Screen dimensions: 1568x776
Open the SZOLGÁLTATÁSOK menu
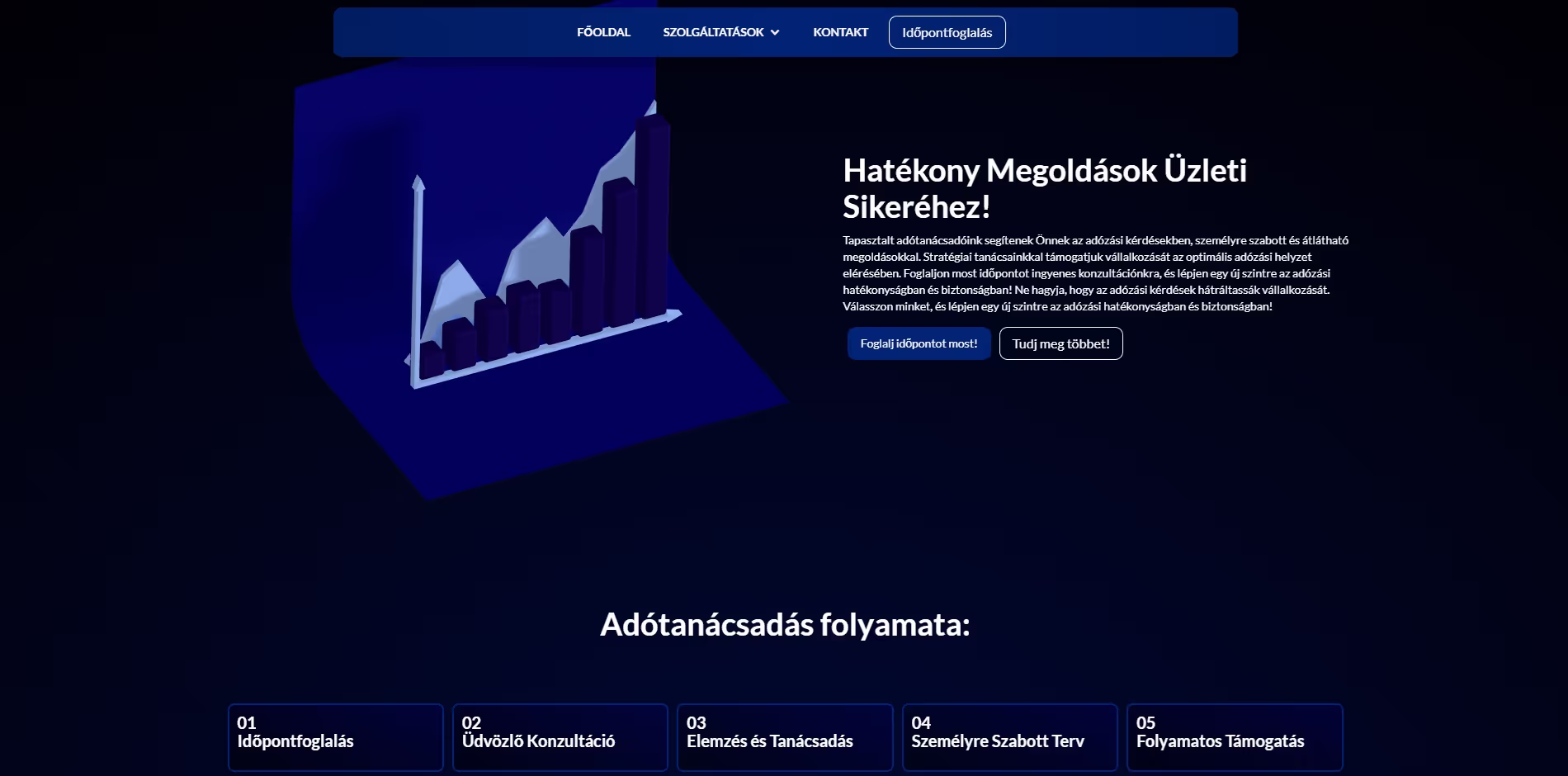point(720,32)
